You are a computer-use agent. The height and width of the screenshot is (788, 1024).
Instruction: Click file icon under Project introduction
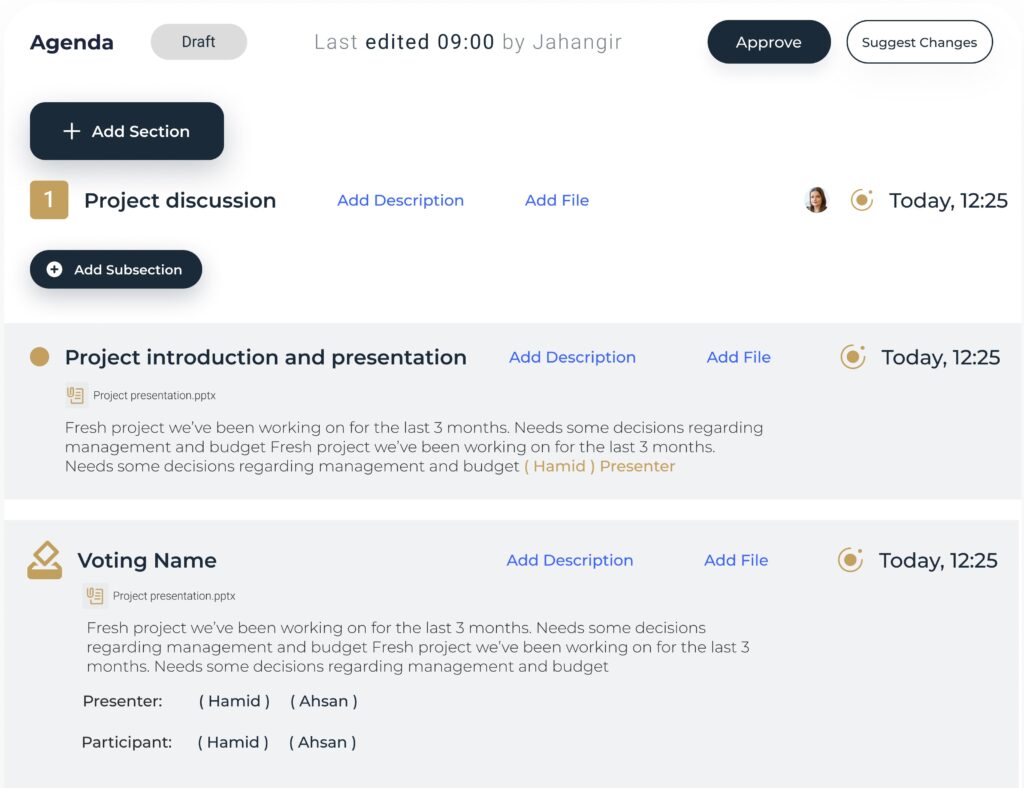[76, 395]
